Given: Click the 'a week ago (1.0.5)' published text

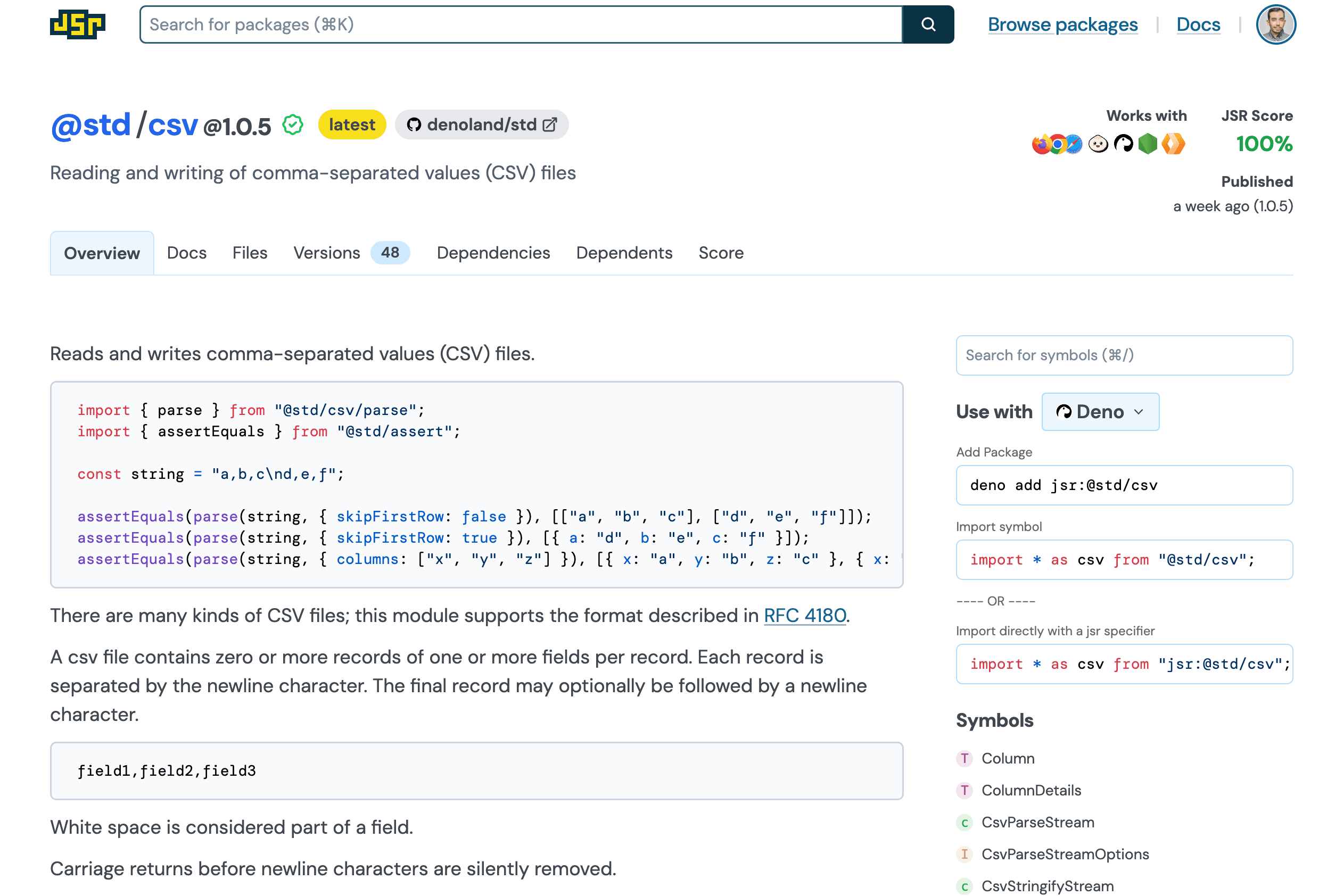Looking at the screenshot, I should [1233, 206].
